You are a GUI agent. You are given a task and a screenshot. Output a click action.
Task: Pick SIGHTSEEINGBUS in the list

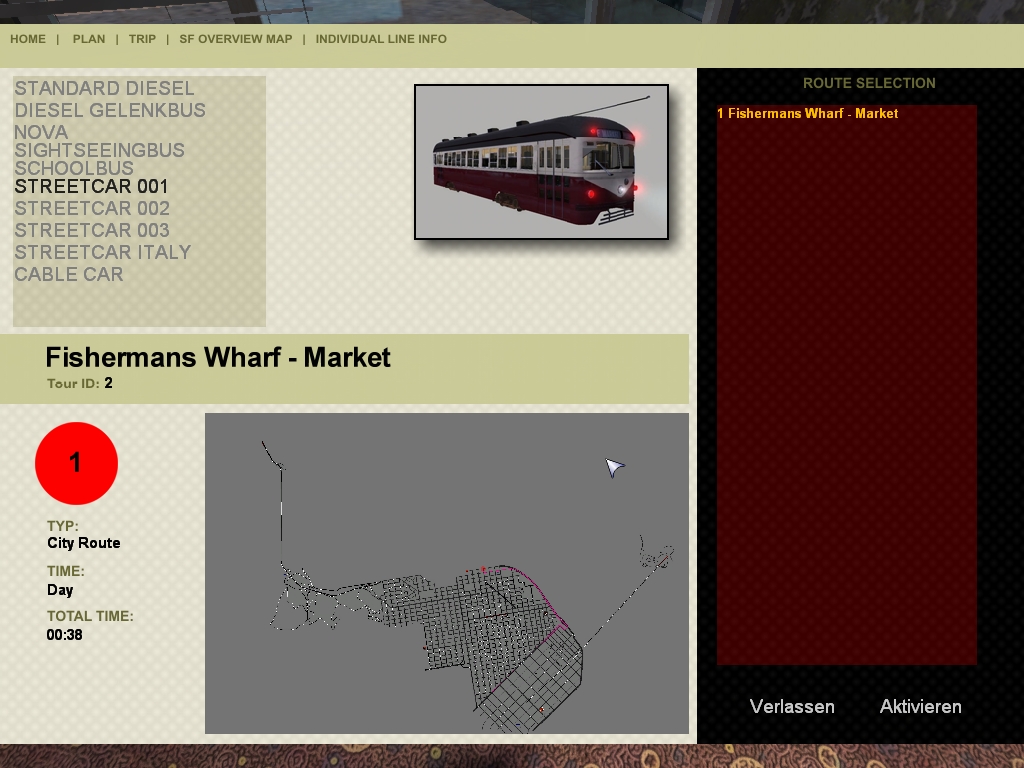99,150
